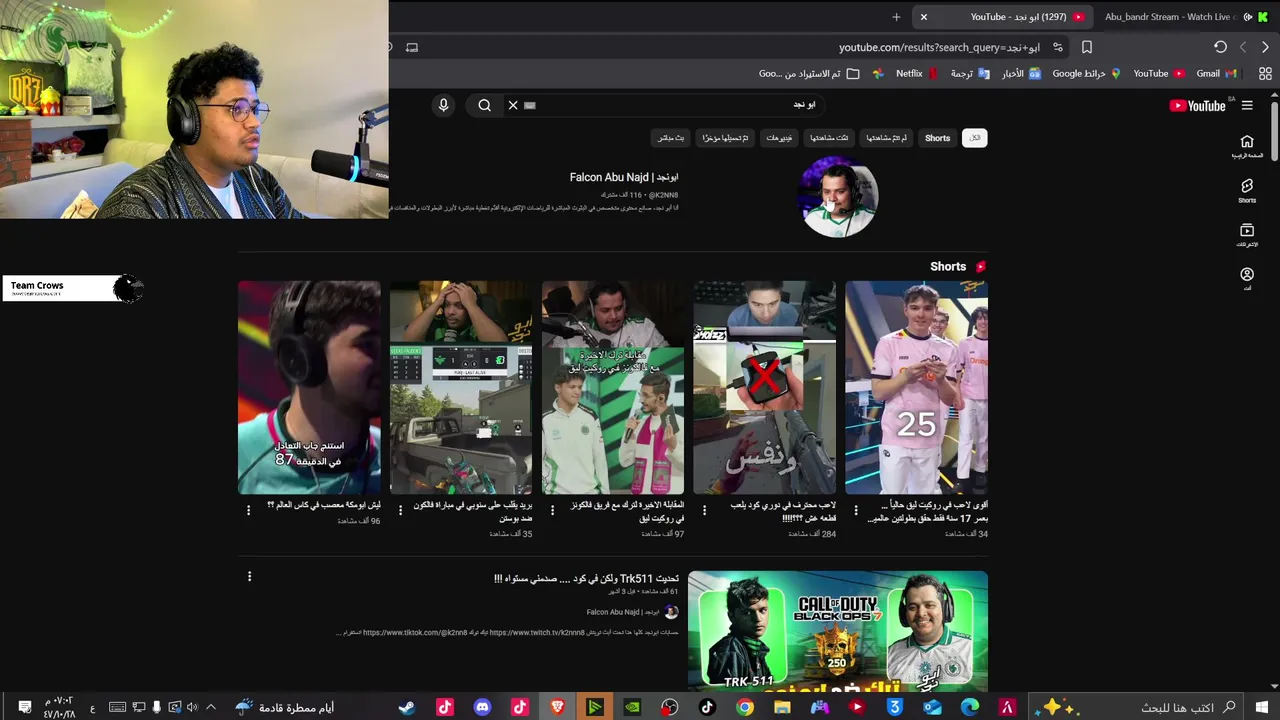The width and height of the screenshot is (1280, 720).
Task: Show hidden tray icons with the chevron
Action: click(x=211, y=707)
